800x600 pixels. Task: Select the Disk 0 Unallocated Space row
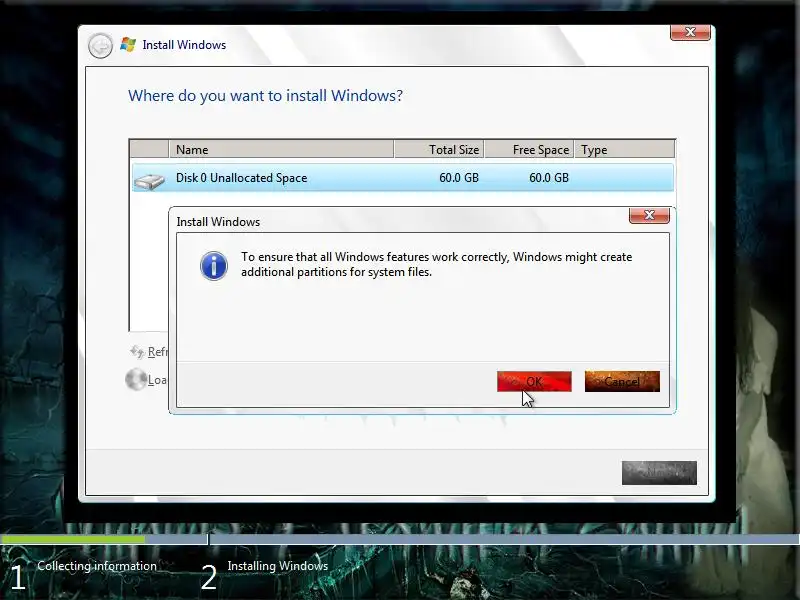tap(403, 178)
